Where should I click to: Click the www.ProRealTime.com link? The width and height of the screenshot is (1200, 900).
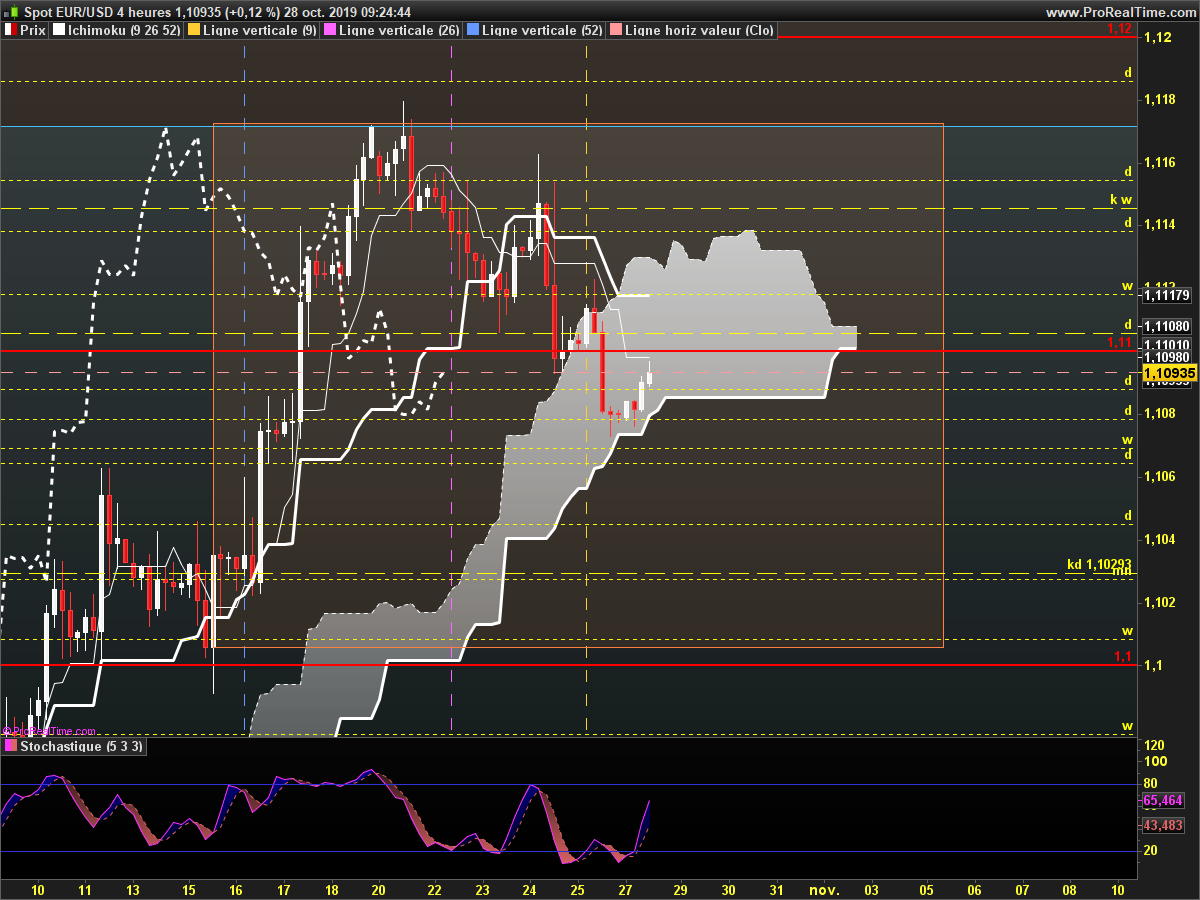click(x=1120, y=12)
